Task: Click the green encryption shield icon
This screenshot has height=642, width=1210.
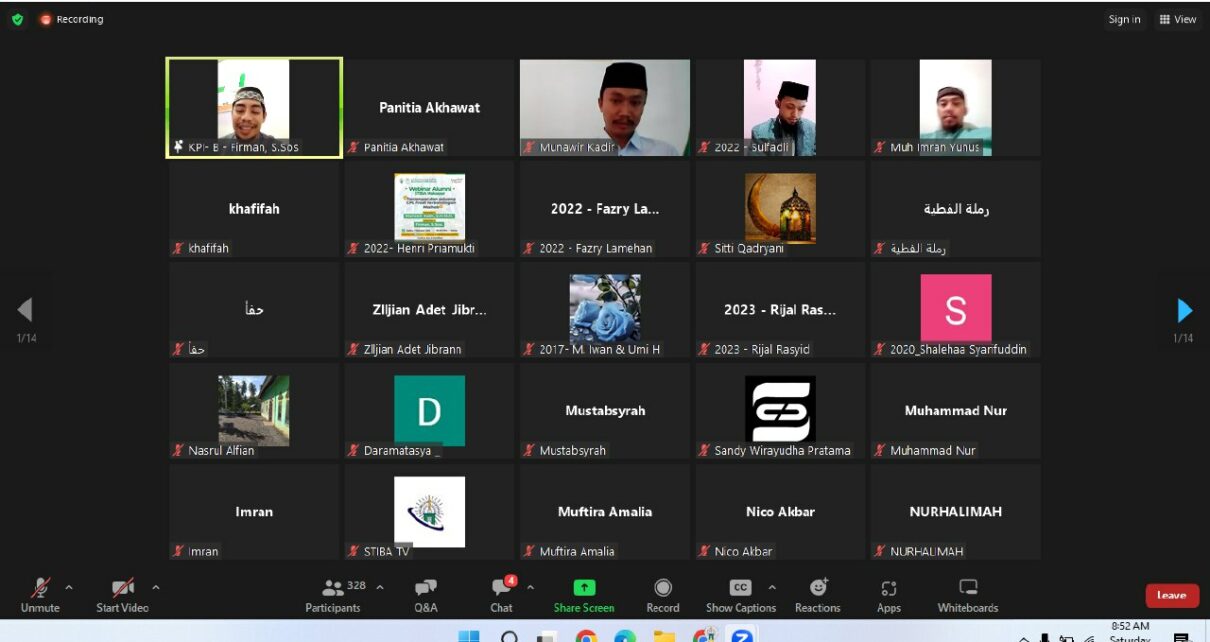Action: 17,19
